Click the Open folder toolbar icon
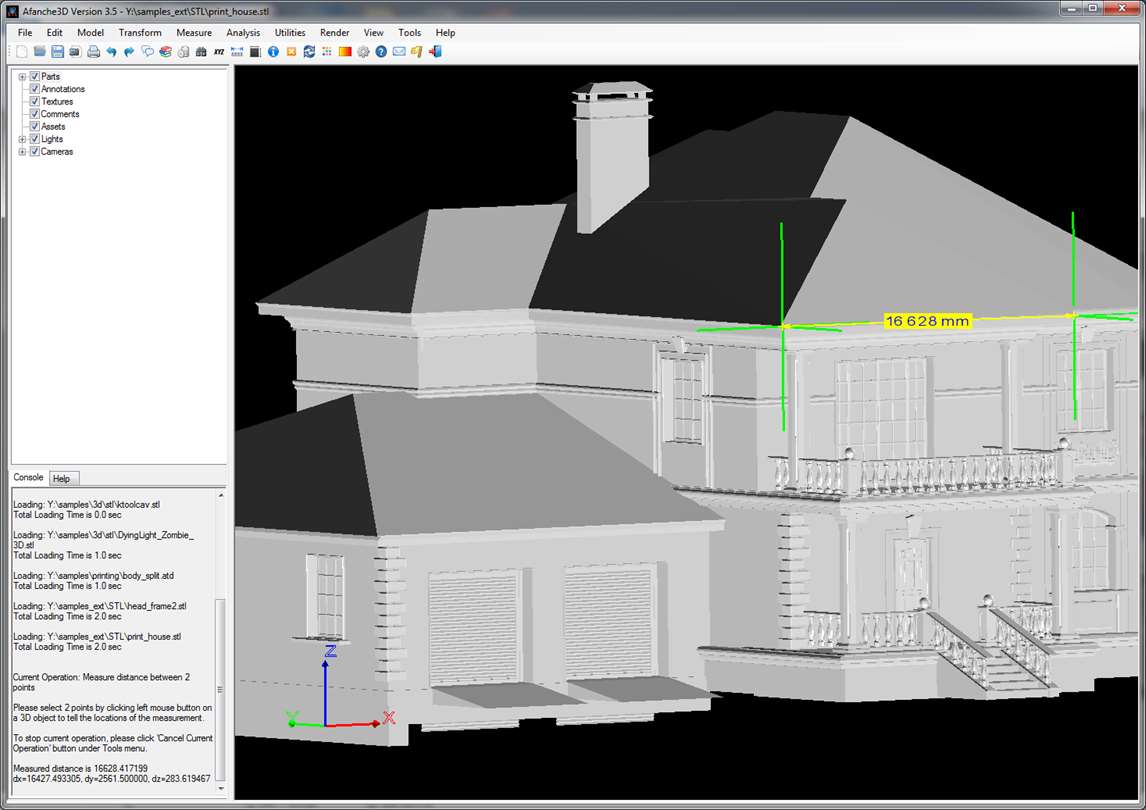This screenshot has width=1146, height=810. pyautogui.click(x=39, y=52)
